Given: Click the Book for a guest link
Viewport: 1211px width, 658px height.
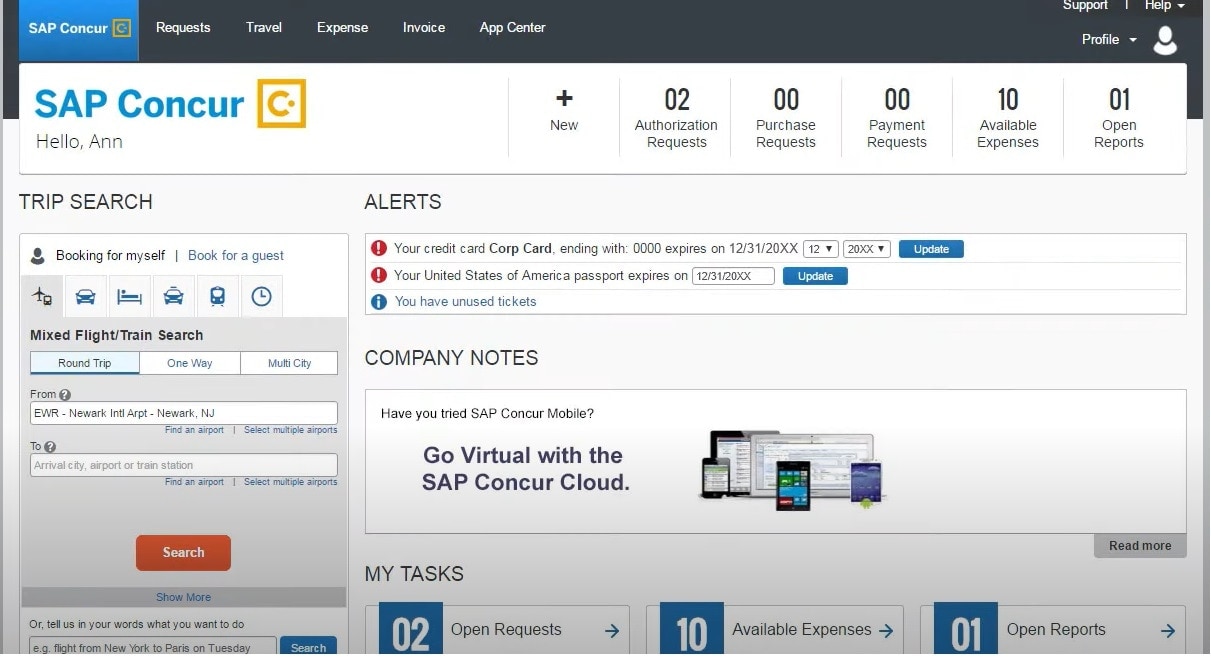Looking at the screenshot, I should click(236, 256).
